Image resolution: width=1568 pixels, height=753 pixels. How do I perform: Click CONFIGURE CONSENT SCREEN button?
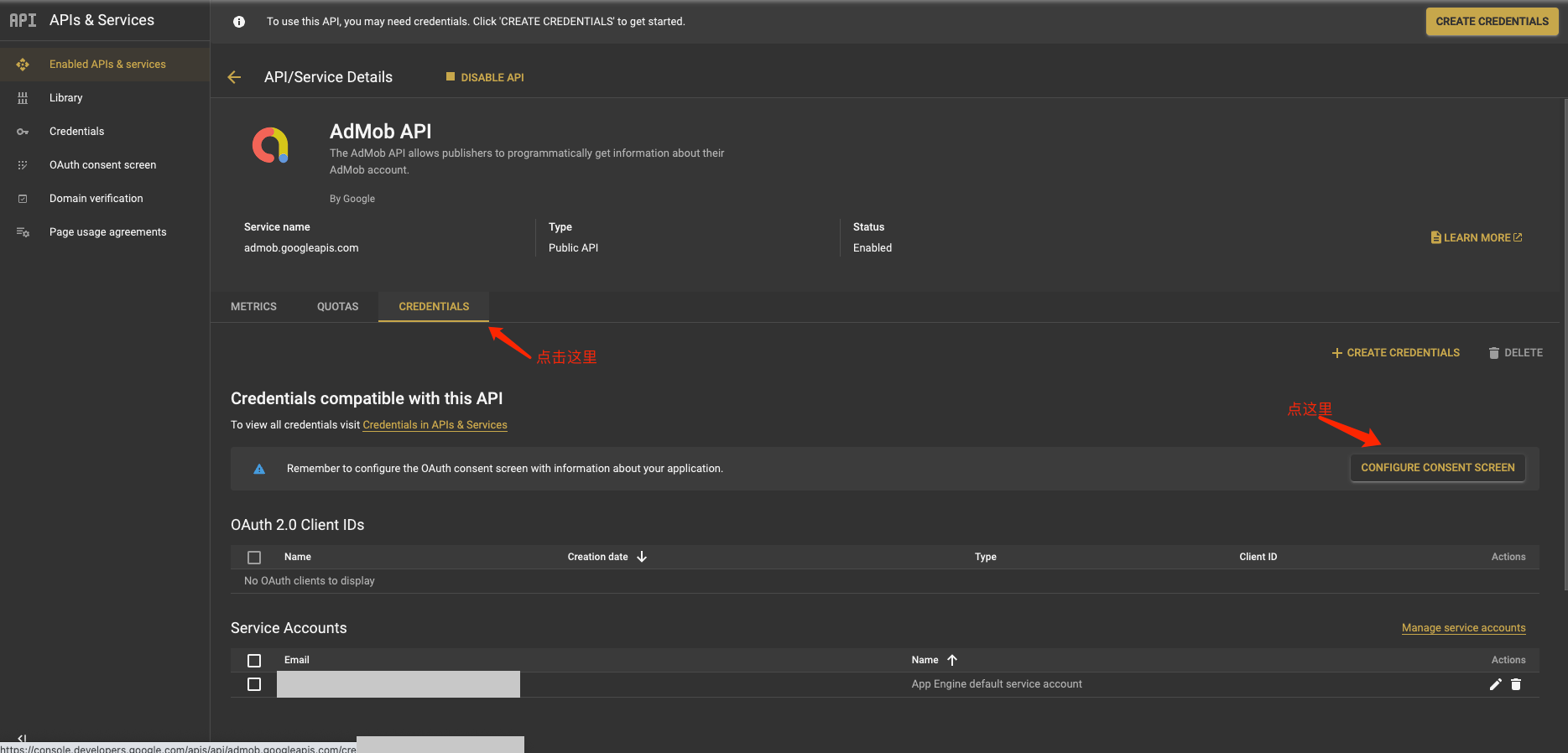tap(1437, 468)
